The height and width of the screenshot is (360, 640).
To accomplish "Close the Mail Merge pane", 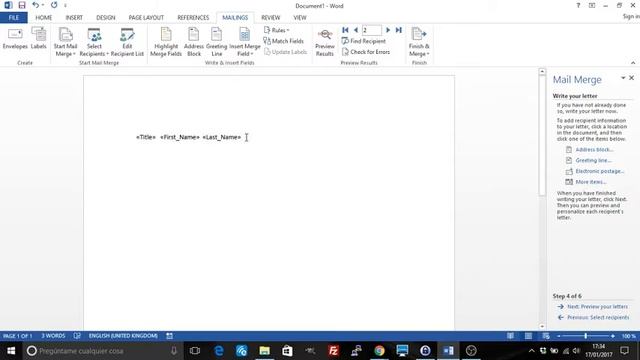I will coord(631,78).
